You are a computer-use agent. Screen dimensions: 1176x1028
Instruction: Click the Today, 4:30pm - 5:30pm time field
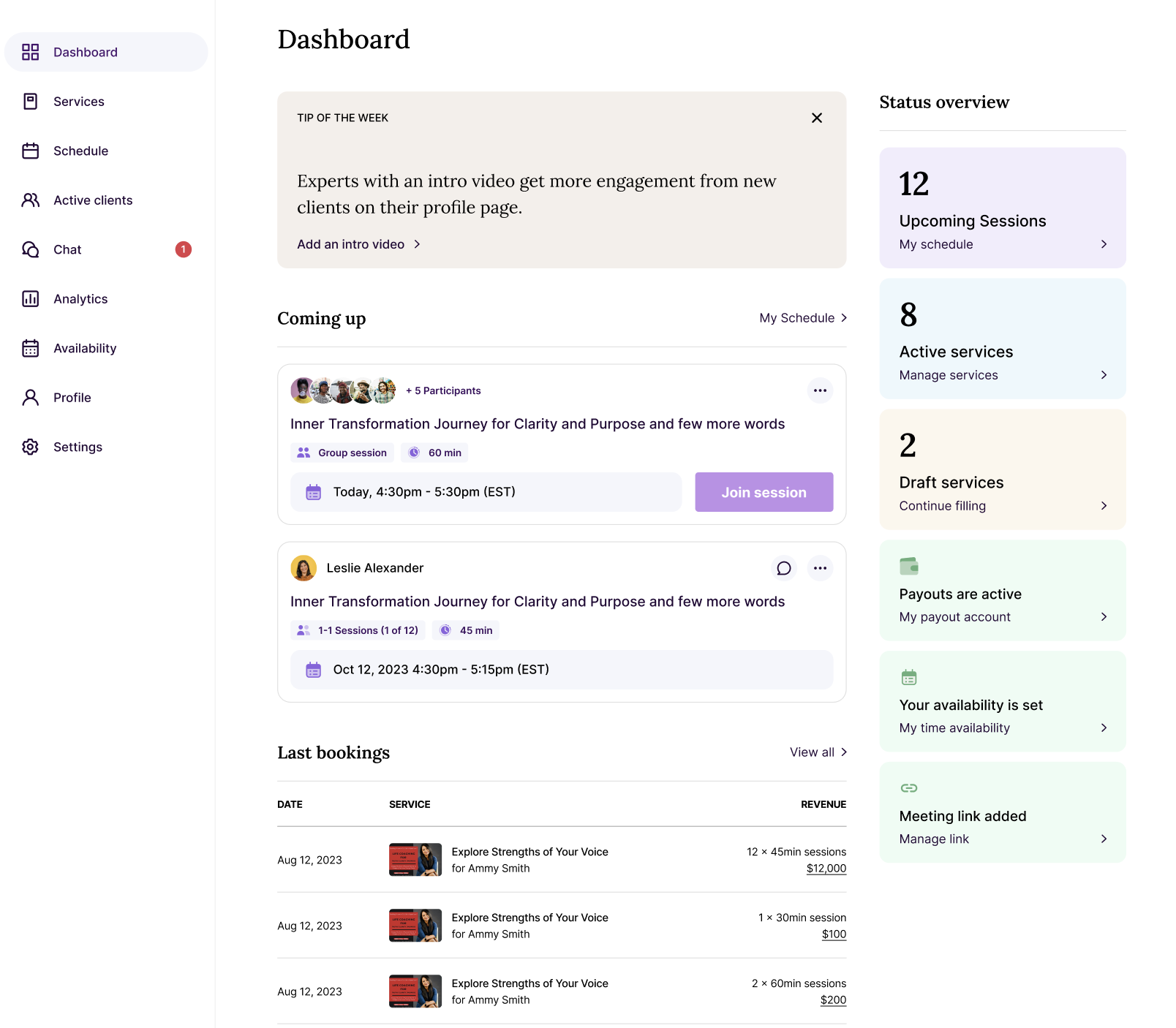point(486,492)
